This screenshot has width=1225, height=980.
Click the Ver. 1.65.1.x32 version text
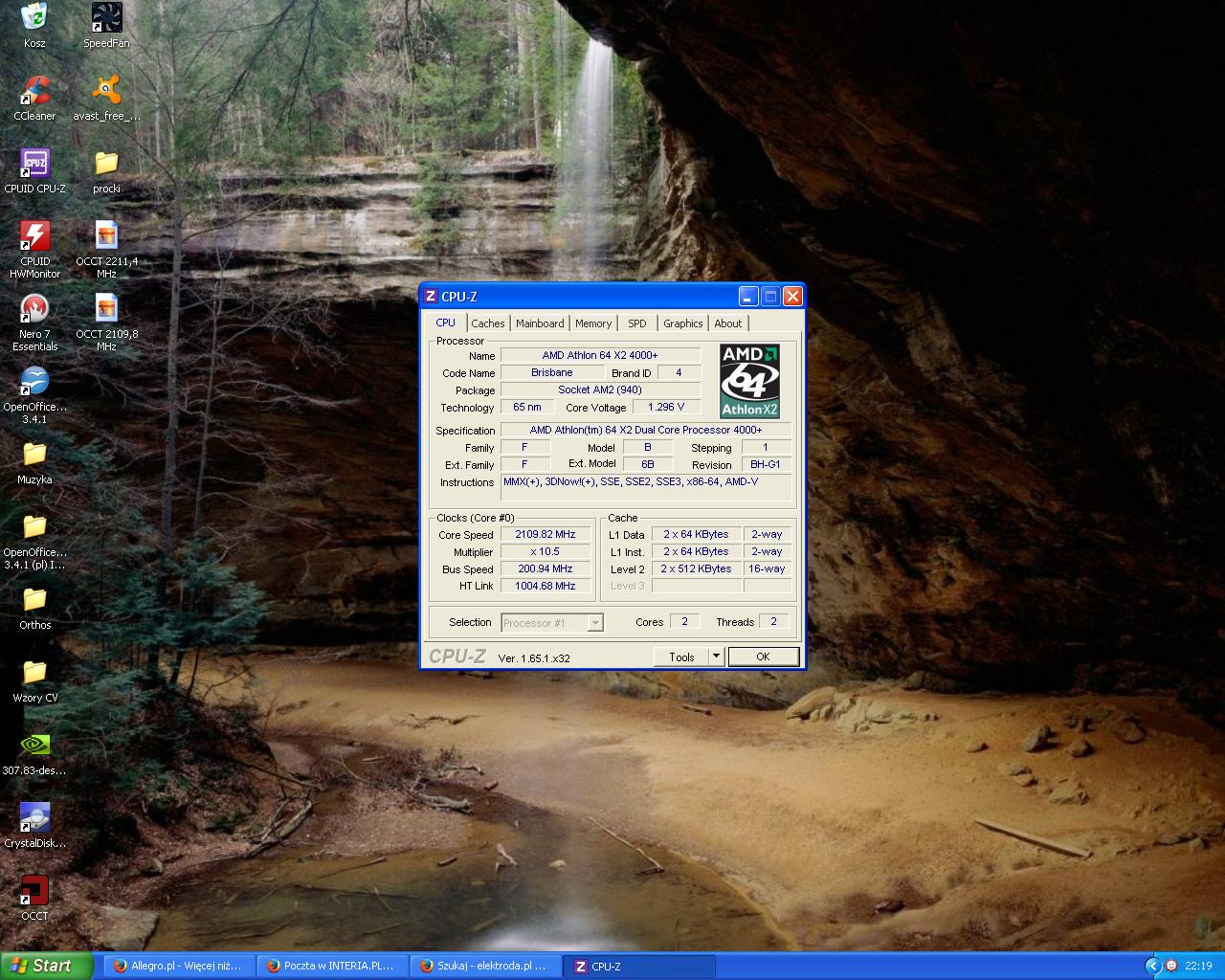pyautogui.click(x=534, y=657)
